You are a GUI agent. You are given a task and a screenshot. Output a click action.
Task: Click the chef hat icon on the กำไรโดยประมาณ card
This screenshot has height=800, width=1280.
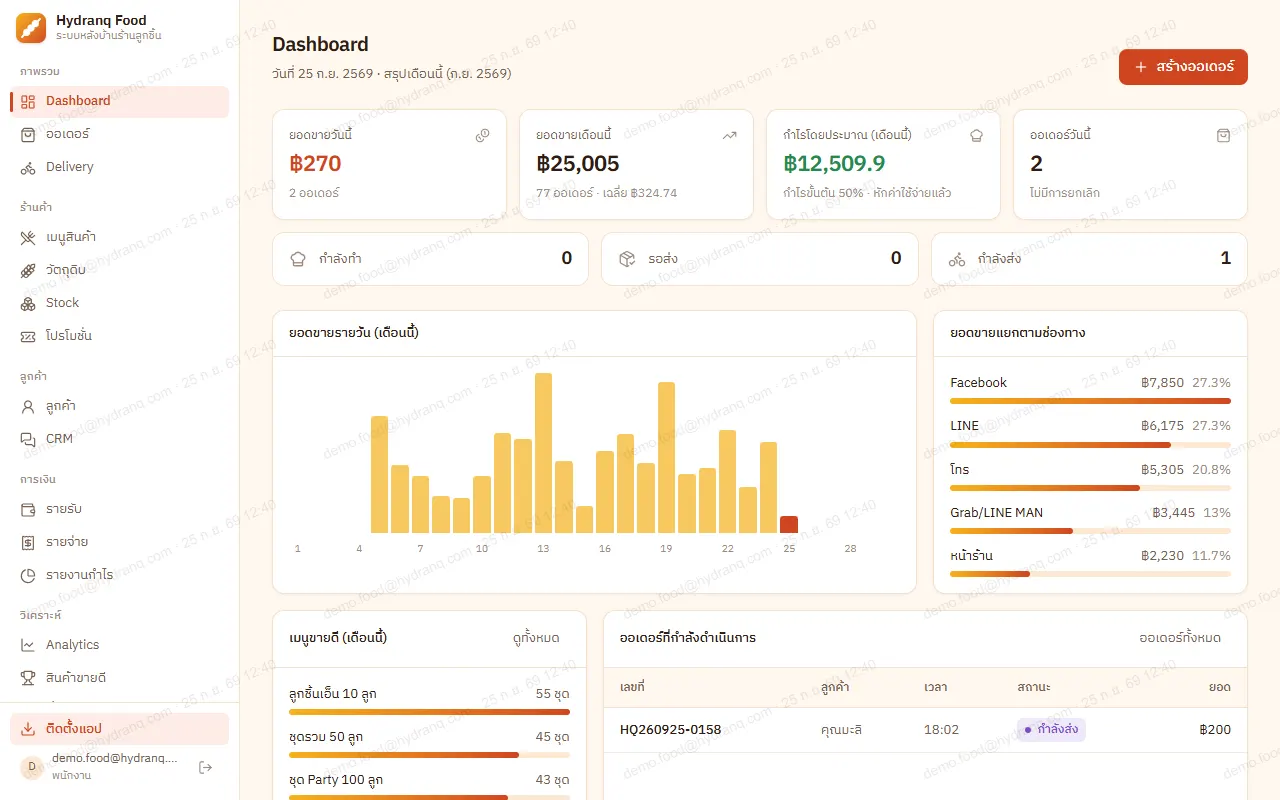click(x=977, y=136)
